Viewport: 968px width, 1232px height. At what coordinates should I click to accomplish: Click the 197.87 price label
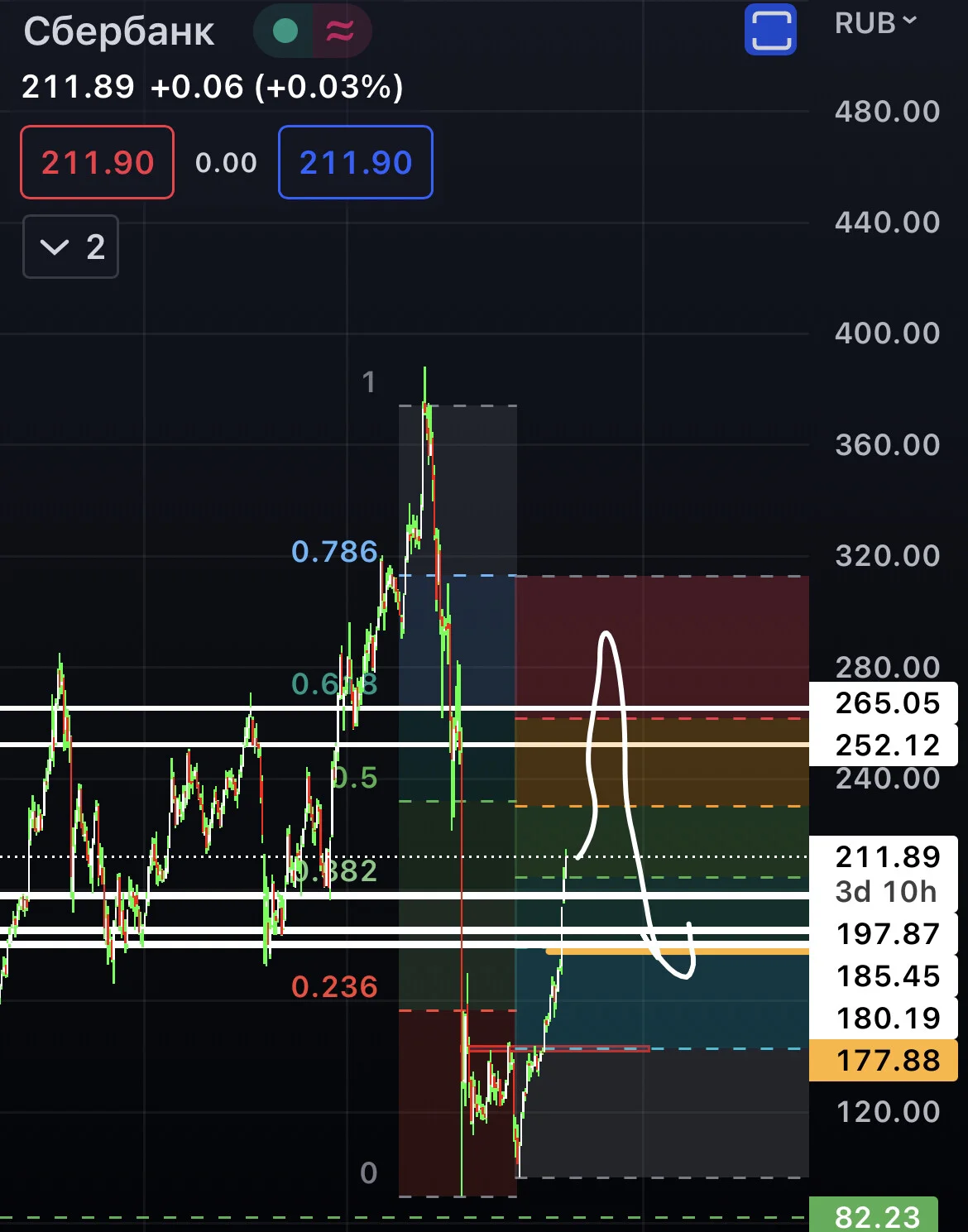[x=884, y=933]
